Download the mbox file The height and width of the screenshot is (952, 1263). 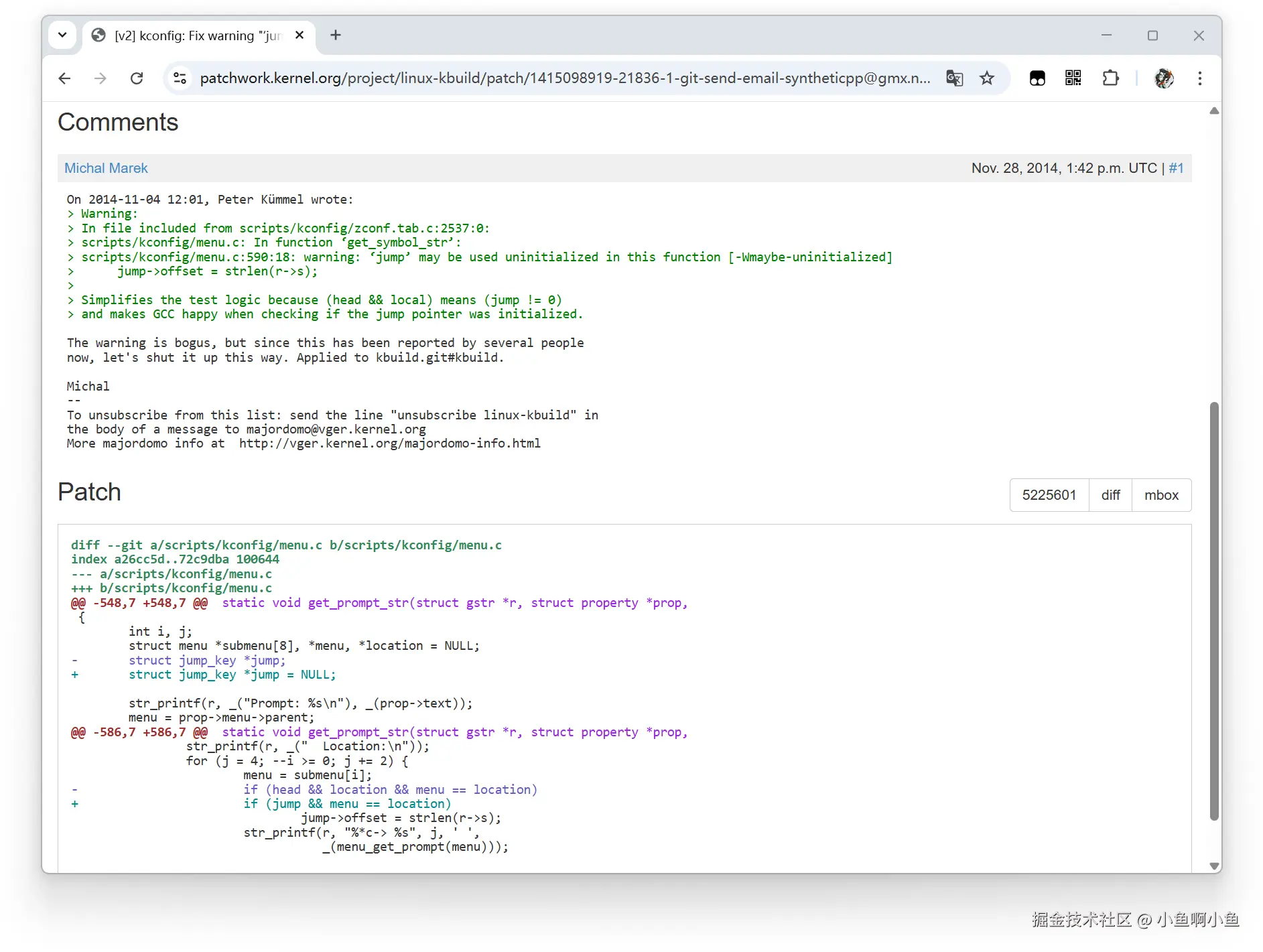[x=1161, y=495]
